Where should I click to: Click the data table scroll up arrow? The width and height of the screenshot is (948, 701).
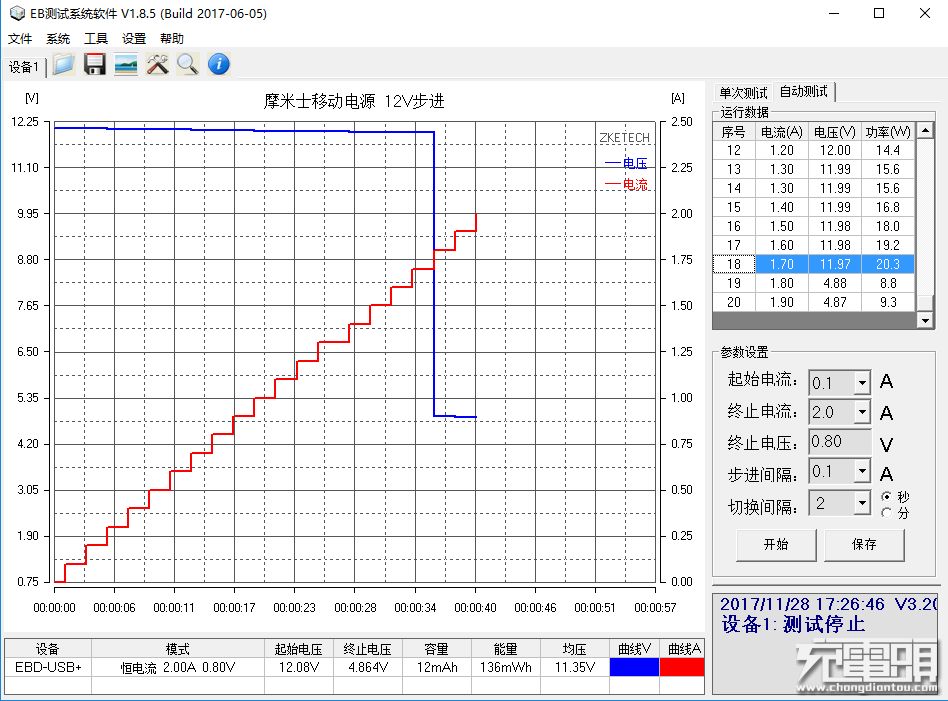point(925,131)
